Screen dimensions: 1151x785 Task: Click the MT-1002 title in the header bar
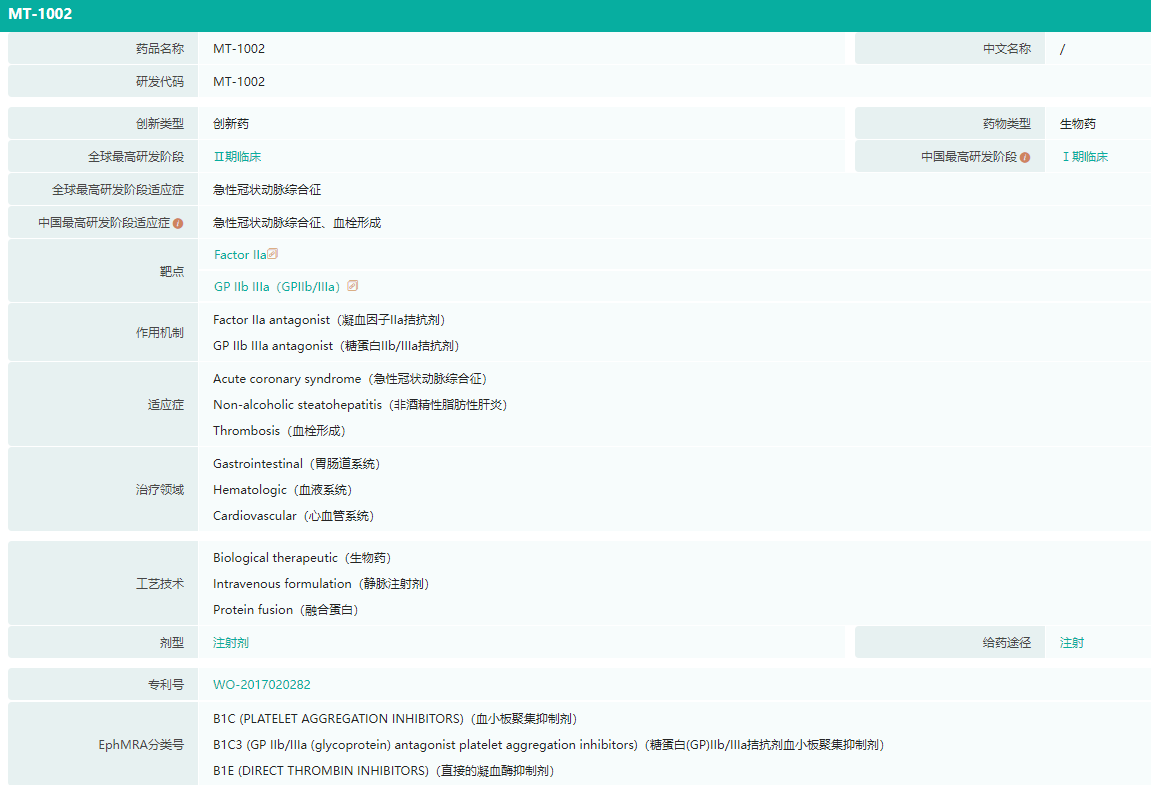[x=40, y=15]
